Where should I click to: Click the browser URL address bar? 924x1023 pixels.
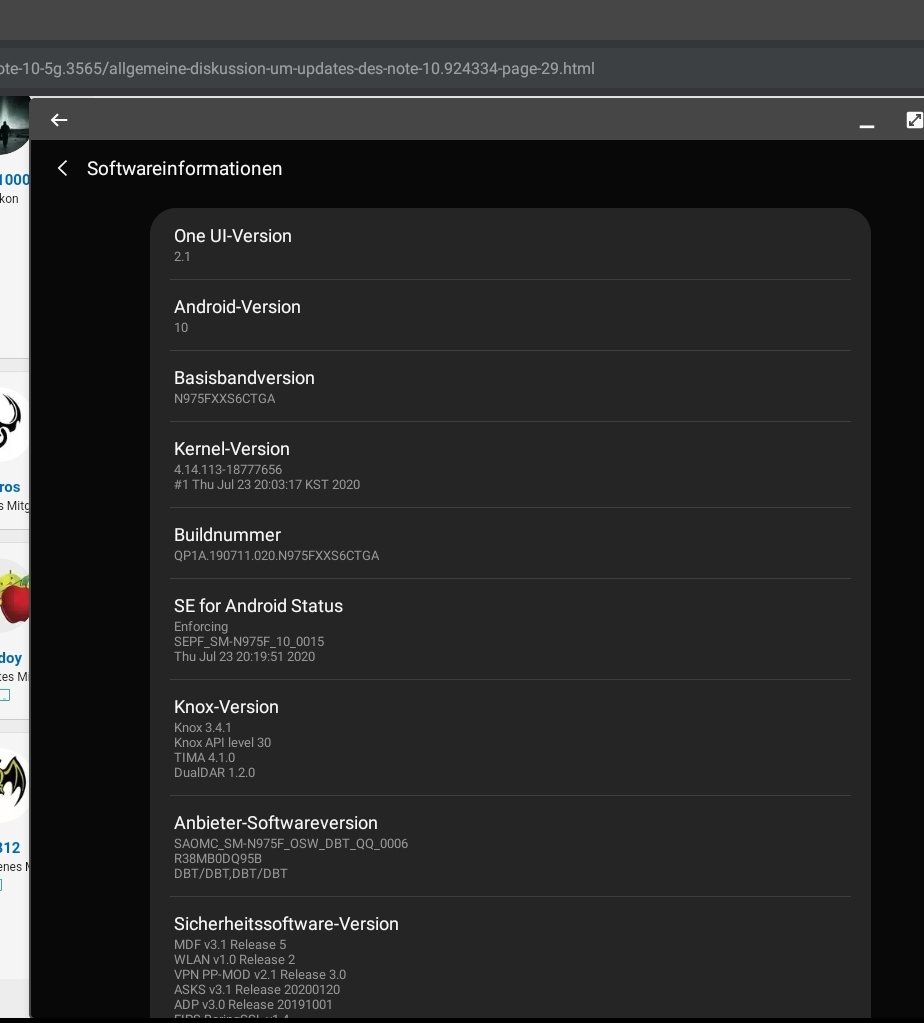coord(462,69)
